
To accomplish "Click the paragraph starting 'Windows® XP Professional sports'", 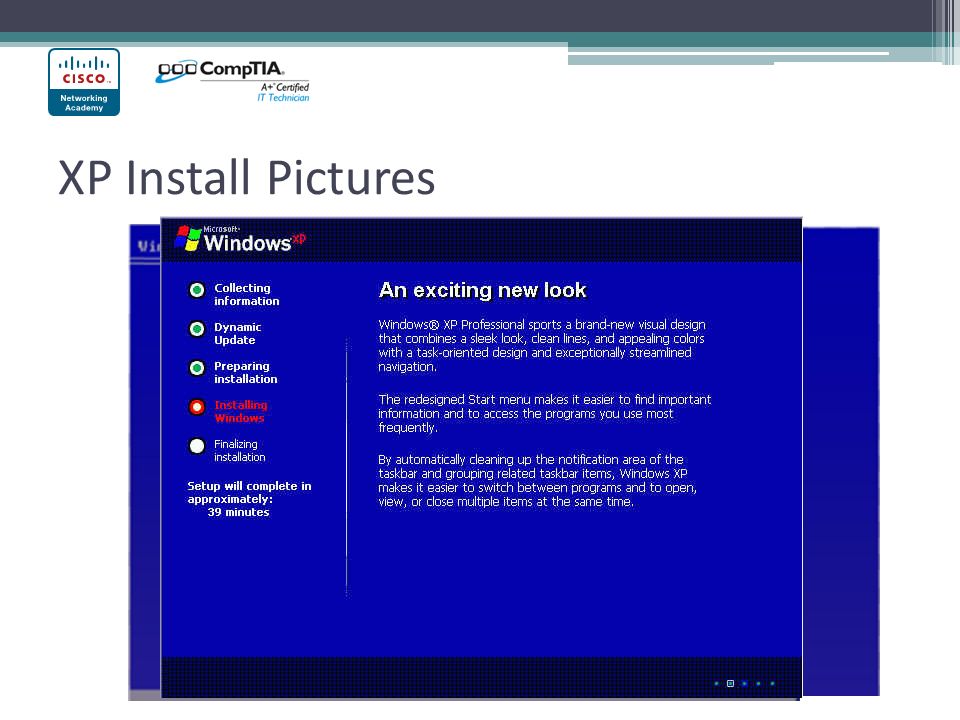I will point(542,345).
